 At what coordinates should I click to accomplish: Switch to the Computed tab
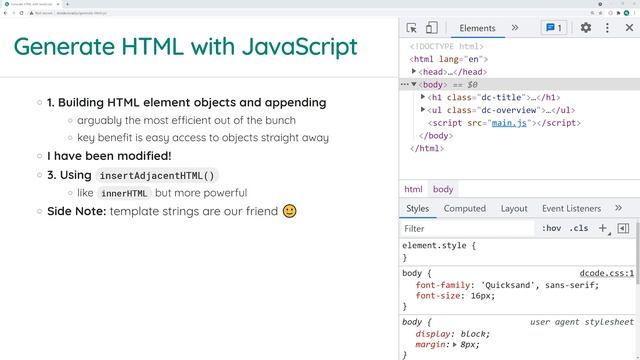coord(464,208)
